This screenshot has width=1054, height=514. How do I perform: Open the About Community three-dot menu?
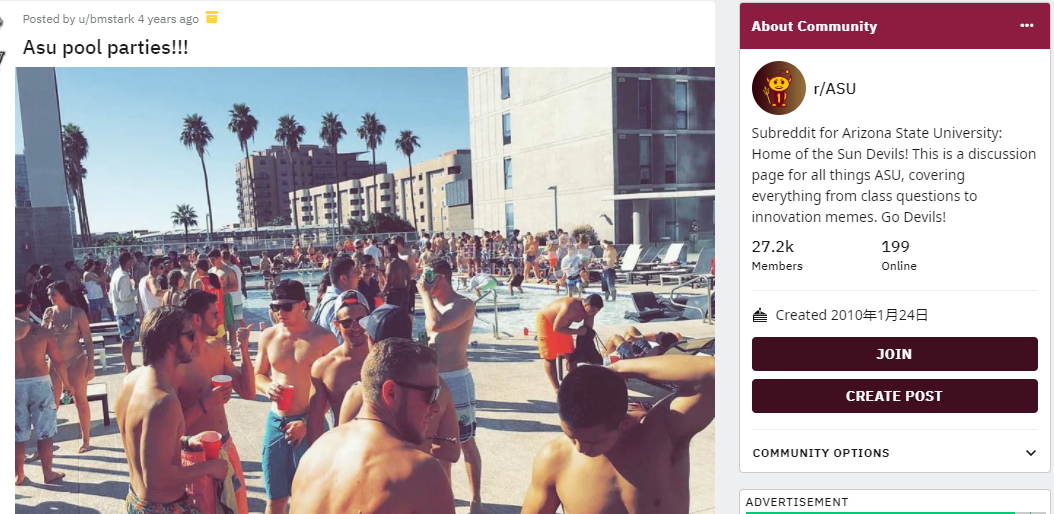pyautogui.click(x=1026, y=26)
